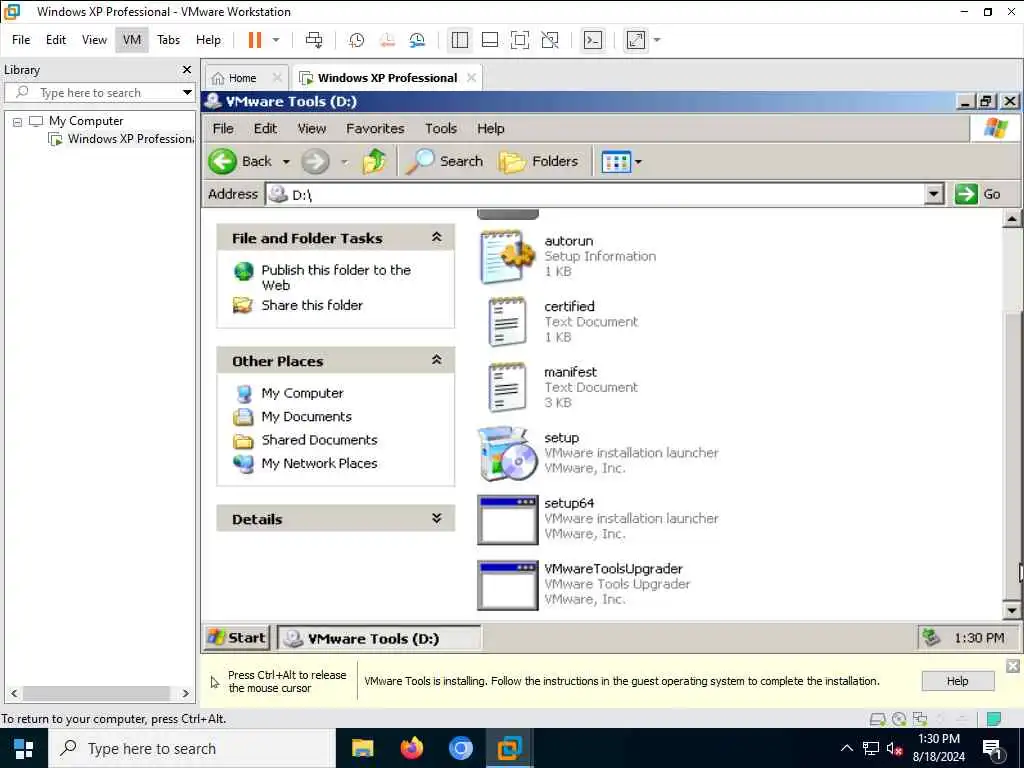Click the Forward arrow button
The width and height of the screenshot is (1024, 768).
315,161
